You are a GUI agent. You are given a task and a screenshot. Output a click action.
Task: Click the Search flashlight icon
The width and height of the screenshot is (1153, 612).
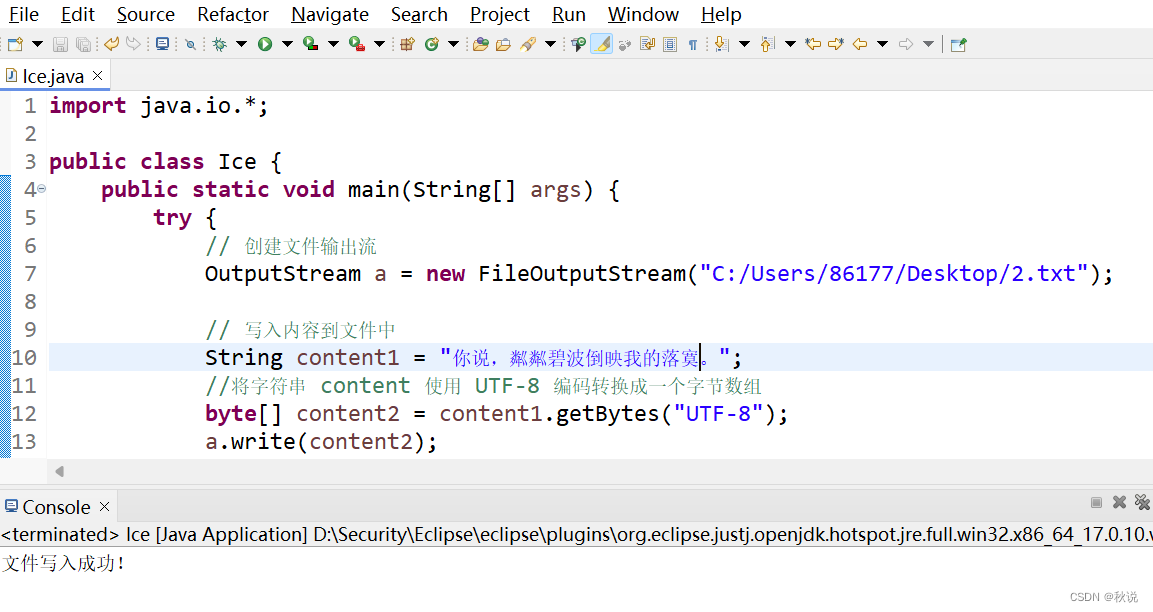click(x=528, y=45)
